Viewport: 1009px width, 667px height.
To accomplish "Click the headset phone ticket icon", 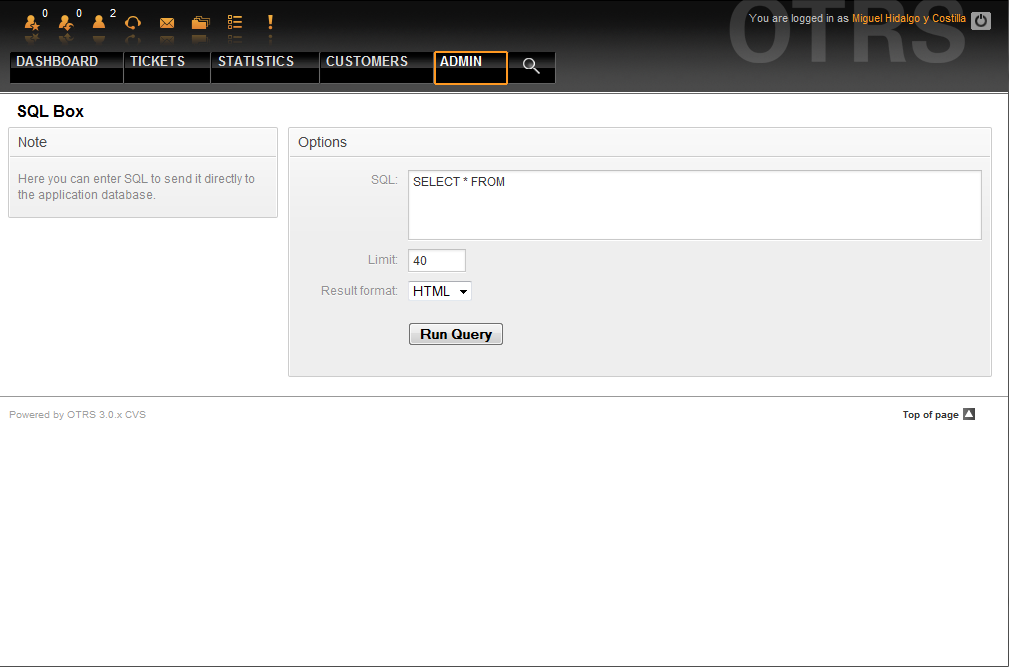I will tap(132, 22).
